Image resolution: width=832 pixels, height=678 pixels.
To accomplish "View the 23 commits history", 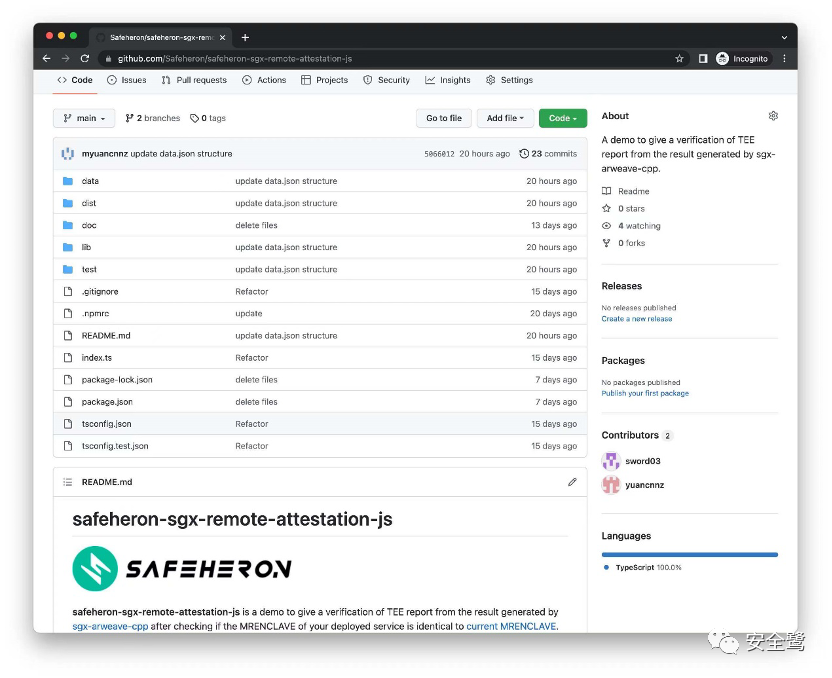I will coord(548,154).
